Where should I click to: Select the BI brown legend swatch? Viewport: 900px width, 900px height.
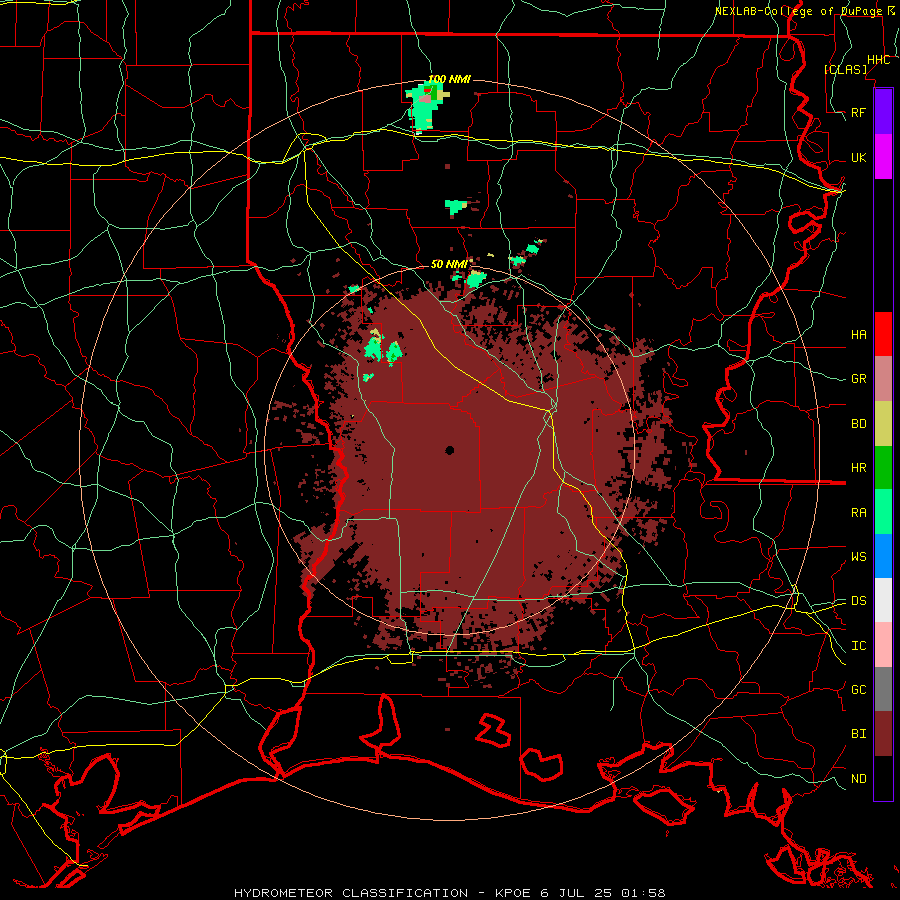(883, 734)
